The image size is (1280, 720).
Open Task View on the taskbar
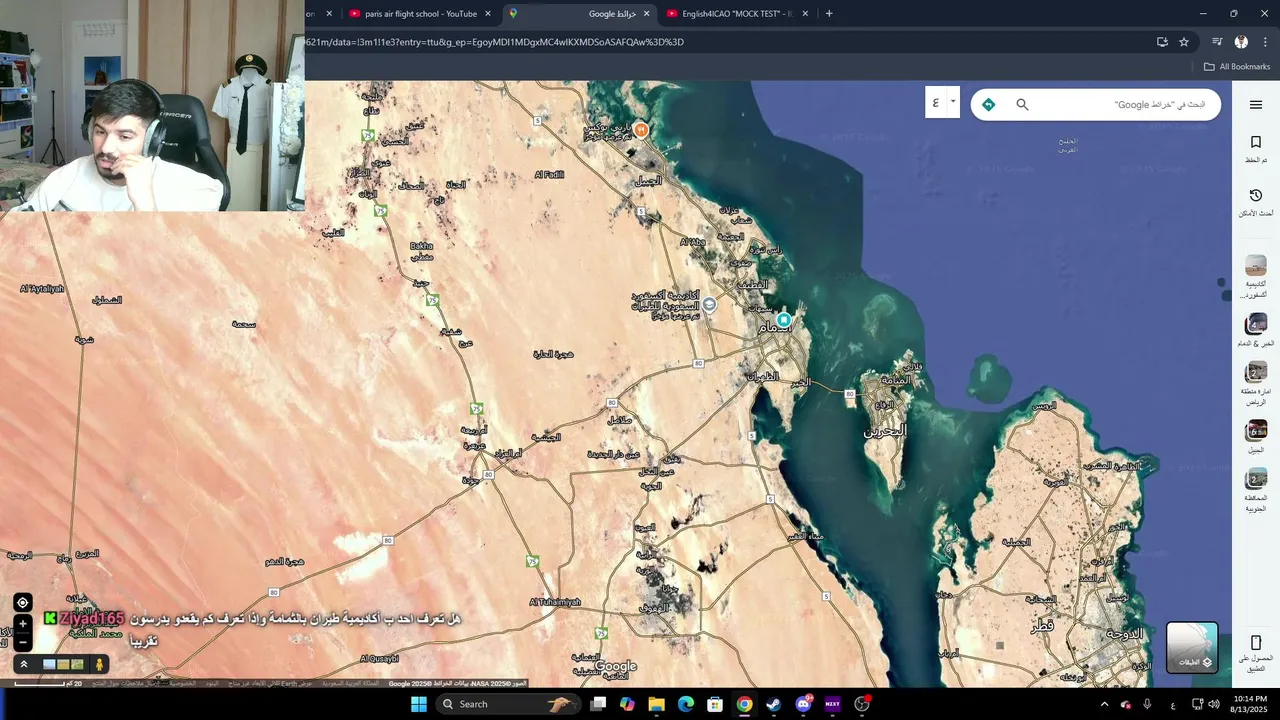pyautogui.click(x=598, y=704)
